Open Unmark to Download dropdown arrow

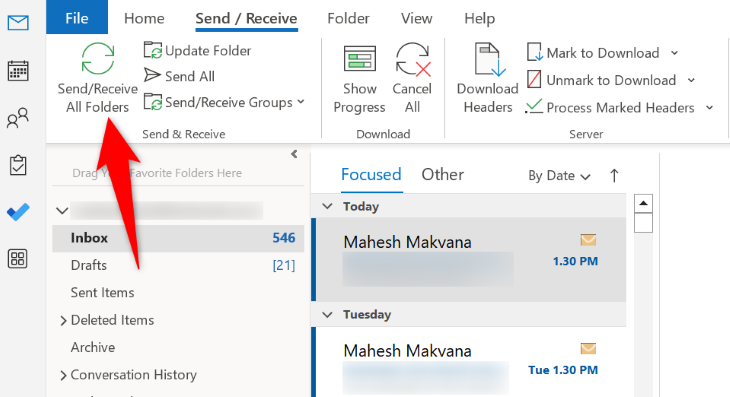point(691,81)
